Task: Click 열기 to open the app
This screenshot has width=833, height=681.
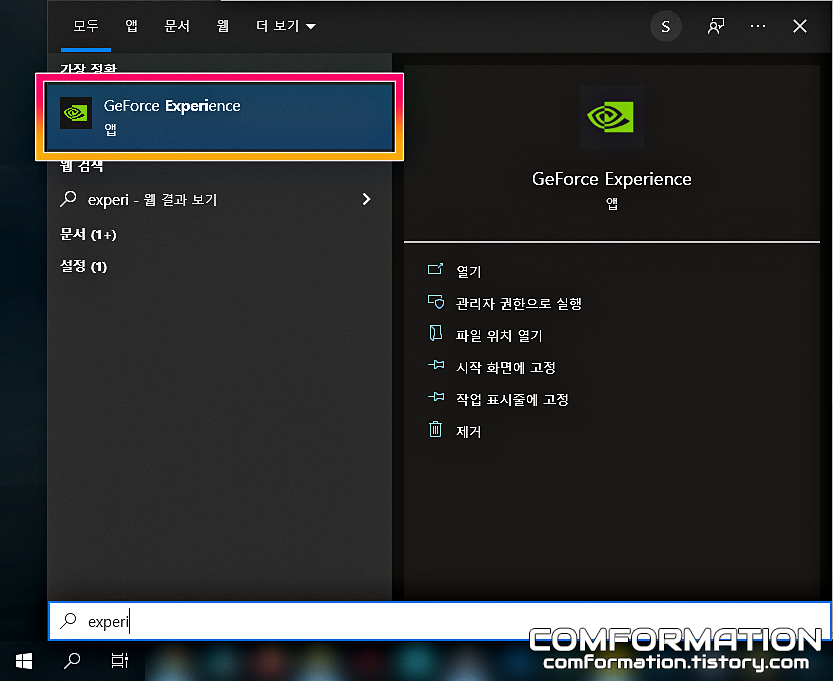Action: (468, 271)
